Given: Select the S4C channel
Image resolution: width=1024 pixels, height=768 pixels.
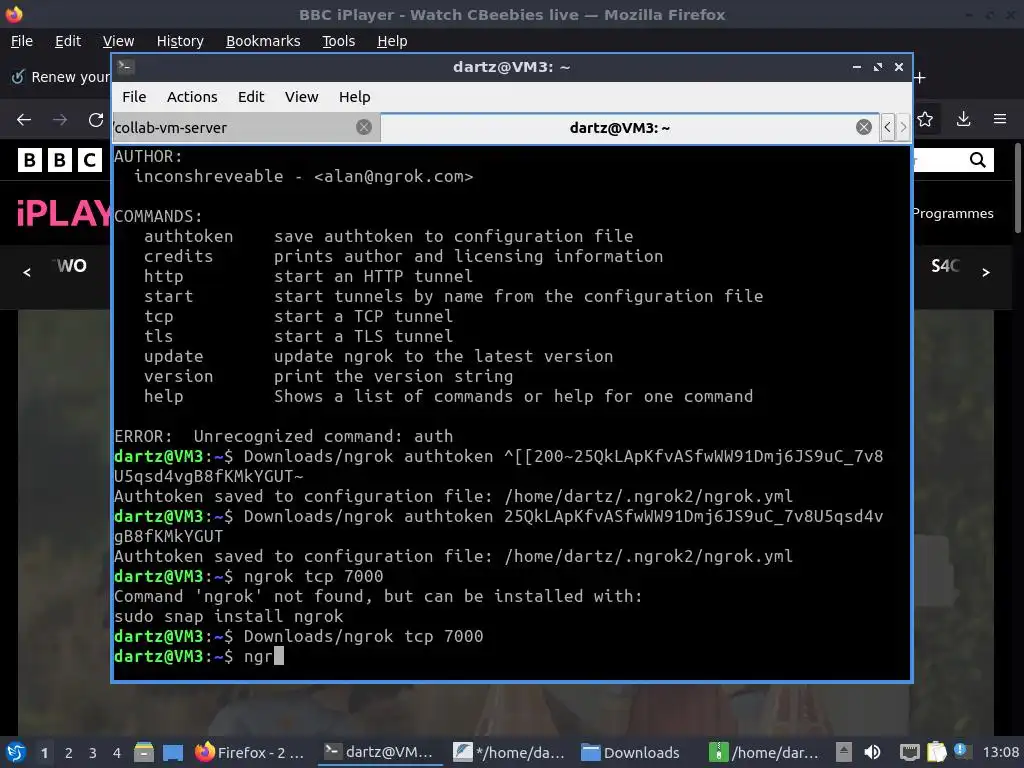Looking at the screenshot, I should pos(945,266).
